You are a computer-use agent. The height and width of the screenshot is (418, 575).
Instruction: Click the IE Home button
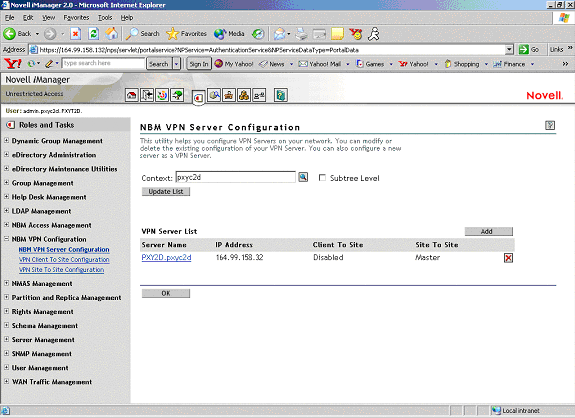112,34
